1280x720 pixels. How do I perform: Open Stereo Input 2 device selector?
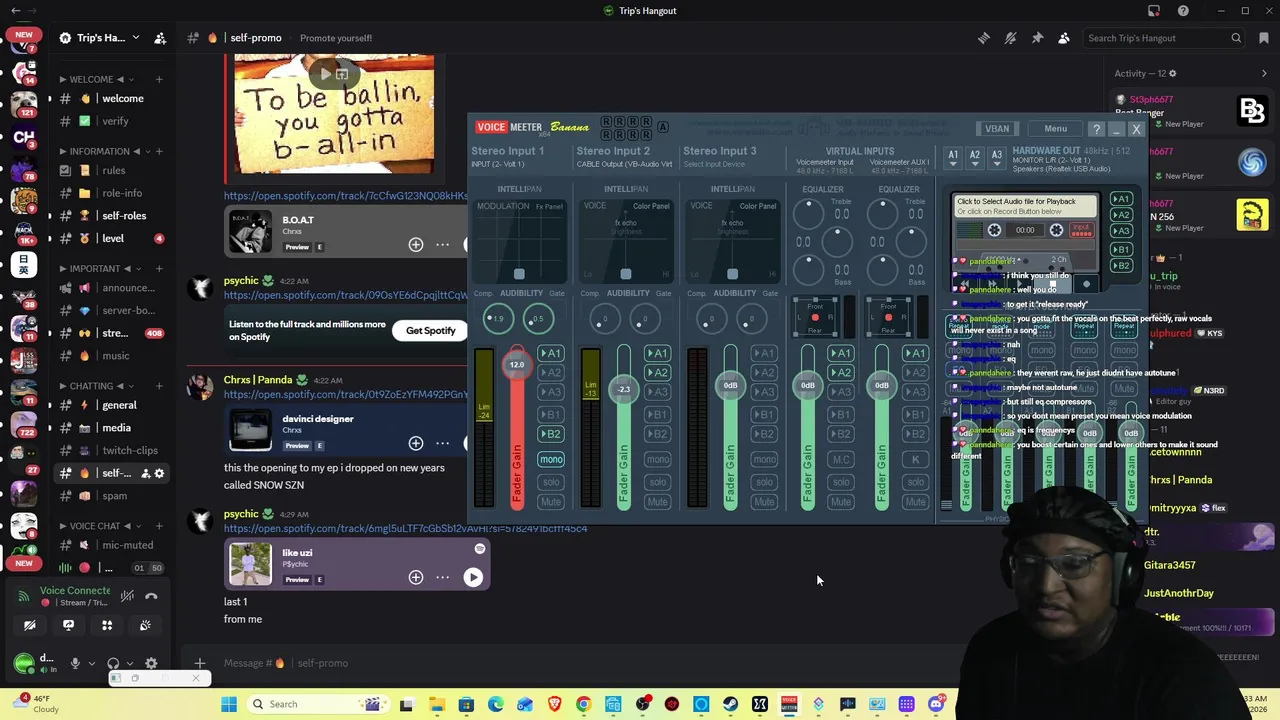point(624,164)
